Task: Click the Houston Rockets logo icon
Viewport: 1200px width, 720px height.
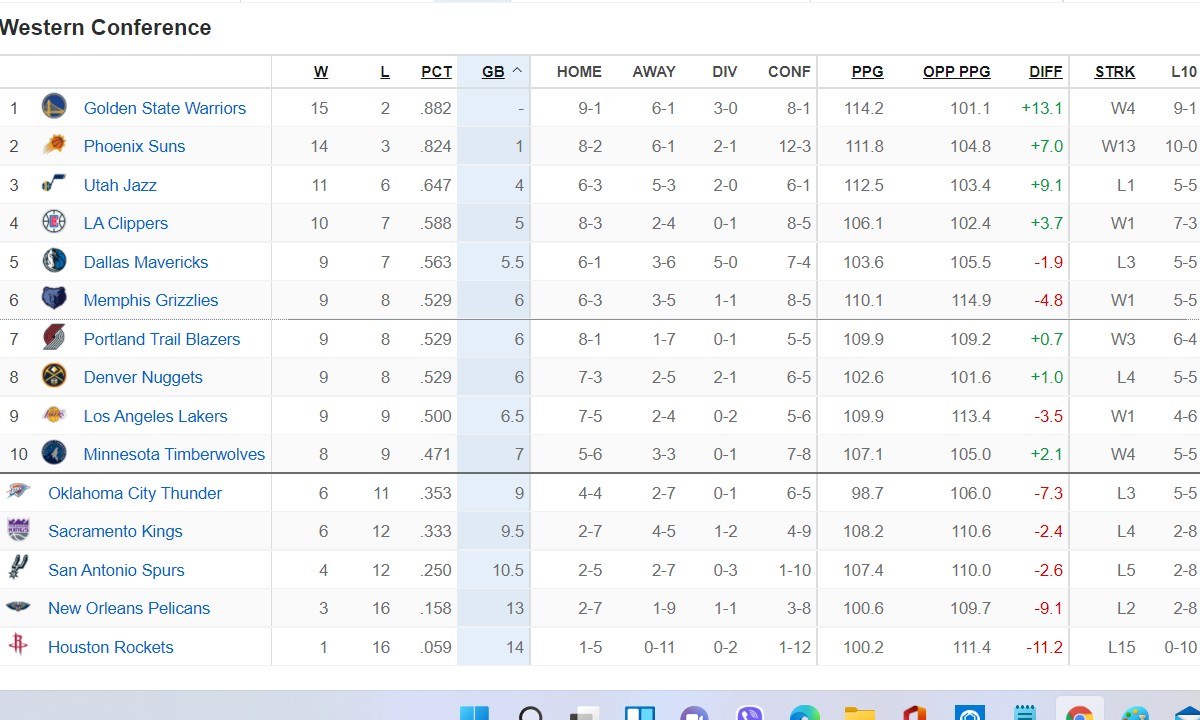Action: click(18, 646)
